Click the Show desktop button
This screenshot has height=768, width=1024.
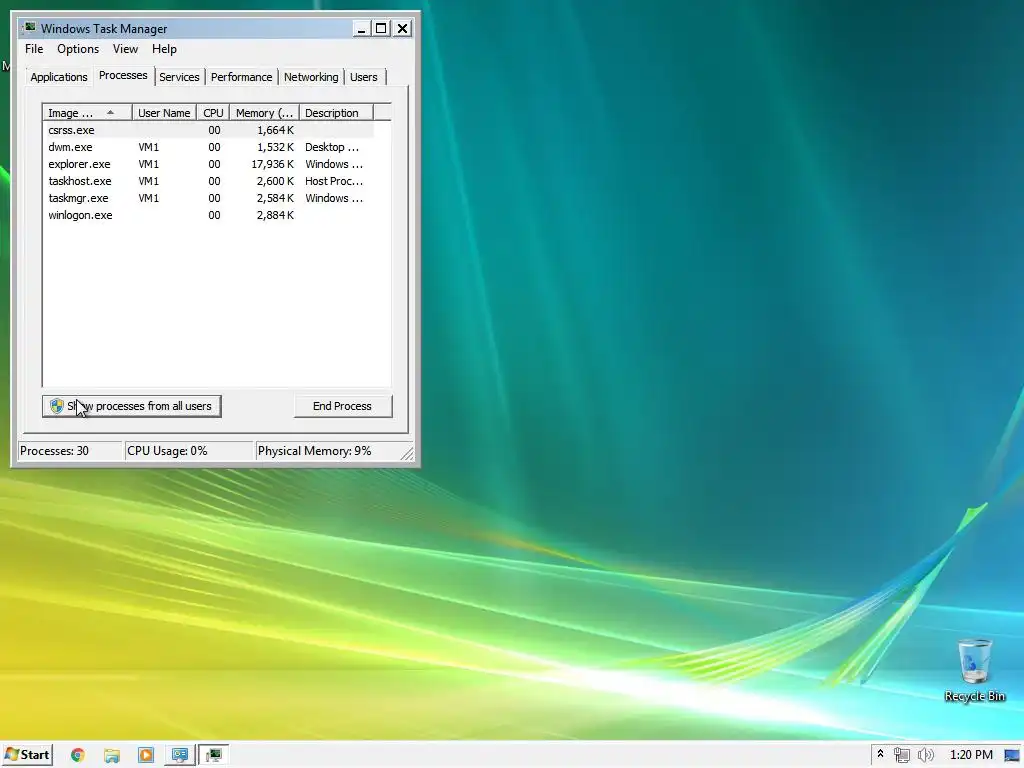coord(1012,756)
